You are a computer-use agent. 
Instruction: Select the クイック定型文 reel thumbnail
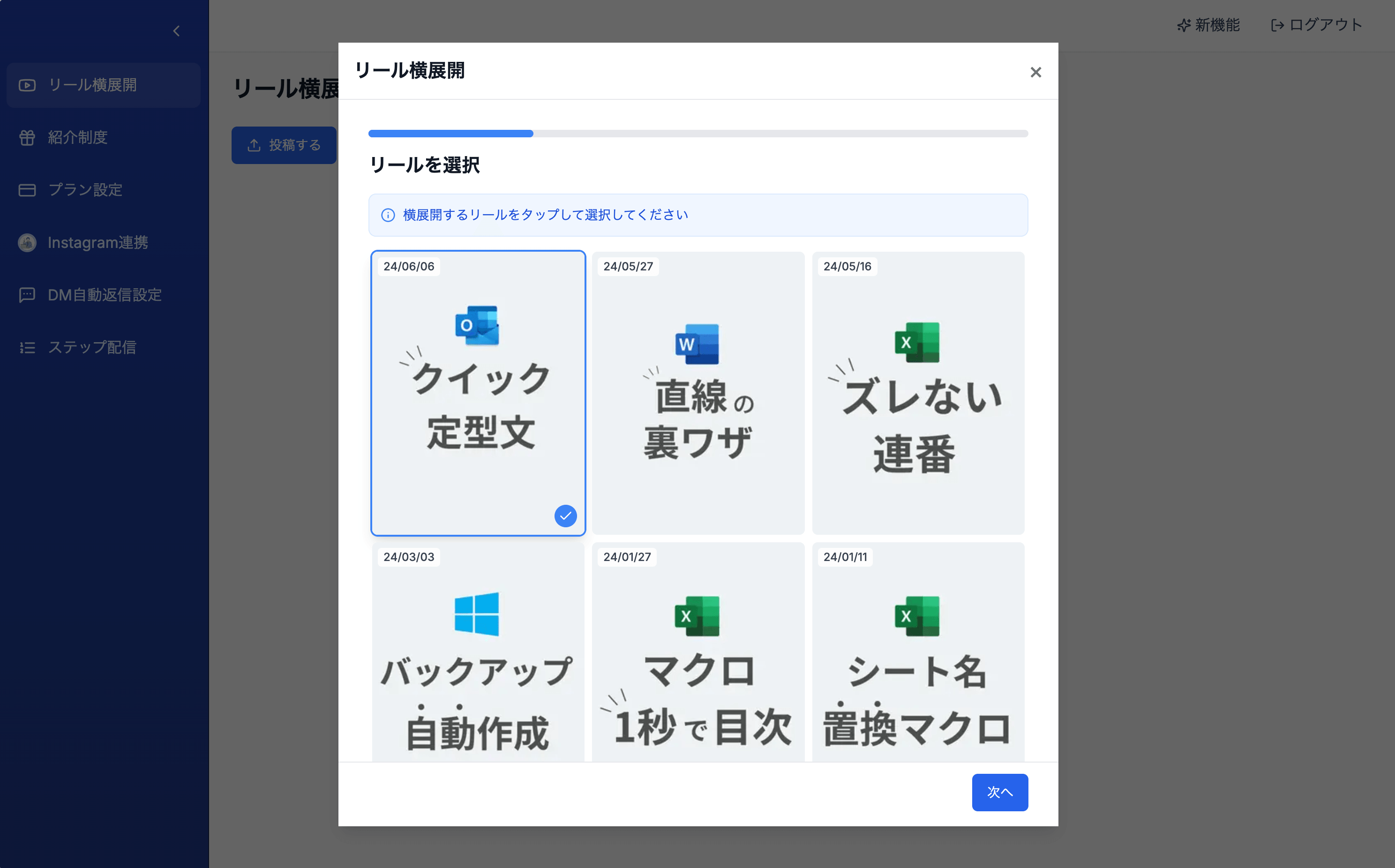[478, 393]
